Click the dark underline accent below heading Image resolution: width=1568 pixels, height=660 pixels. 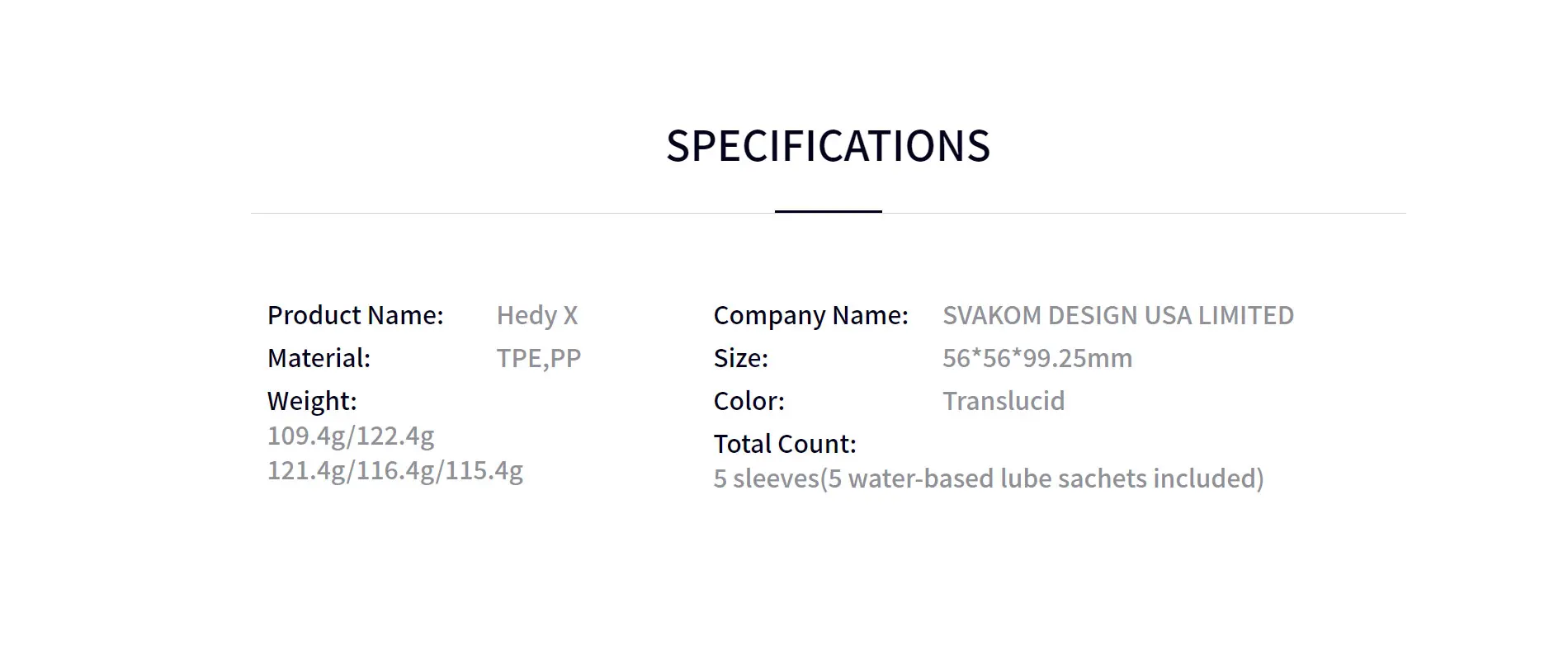828,211
